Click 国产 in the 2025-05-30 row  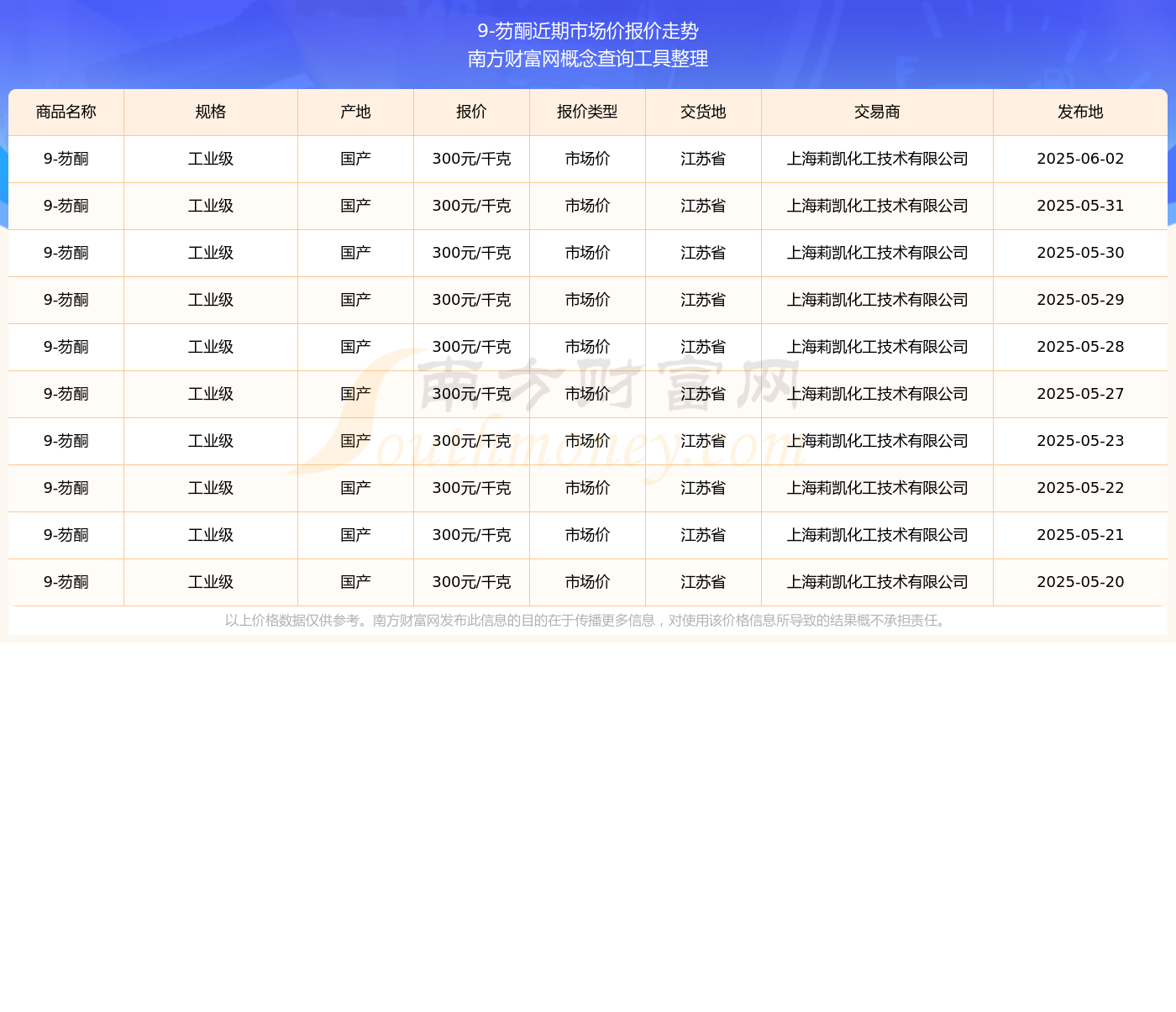tap(355, 253)
